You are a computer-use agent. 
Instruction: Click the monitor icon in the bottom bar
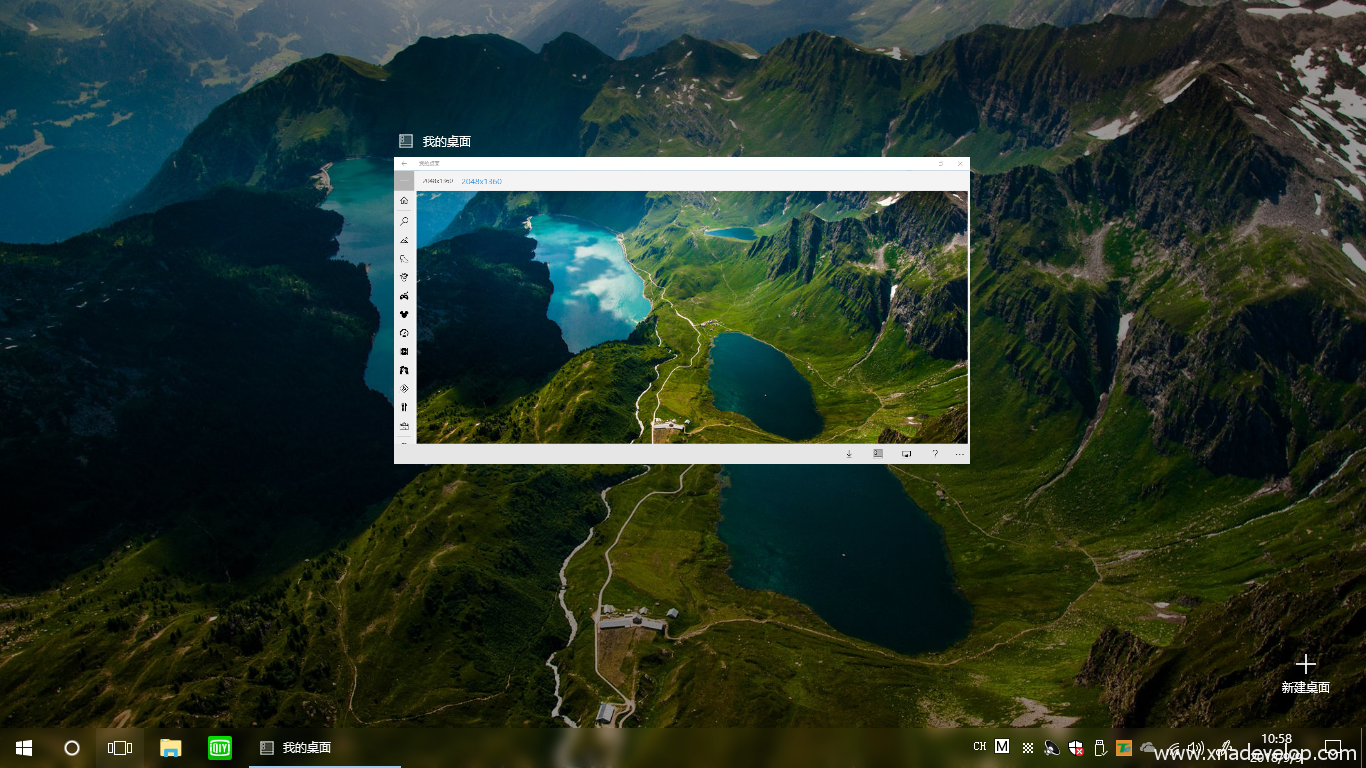(x=906, y=454)
